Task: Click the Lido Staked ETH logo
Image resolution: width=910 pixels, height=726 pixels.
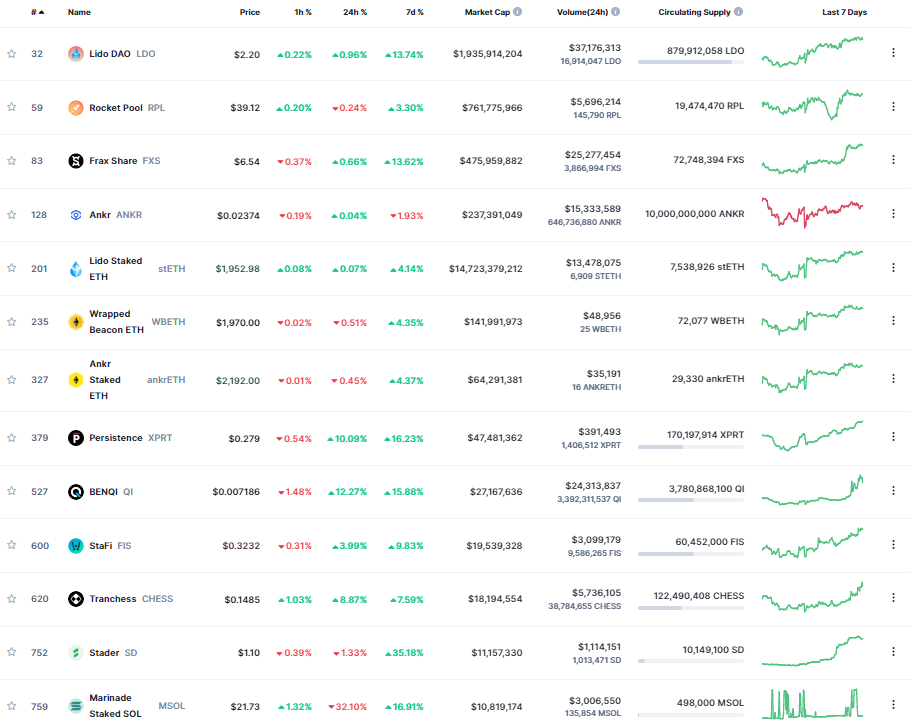Action: 75,269
